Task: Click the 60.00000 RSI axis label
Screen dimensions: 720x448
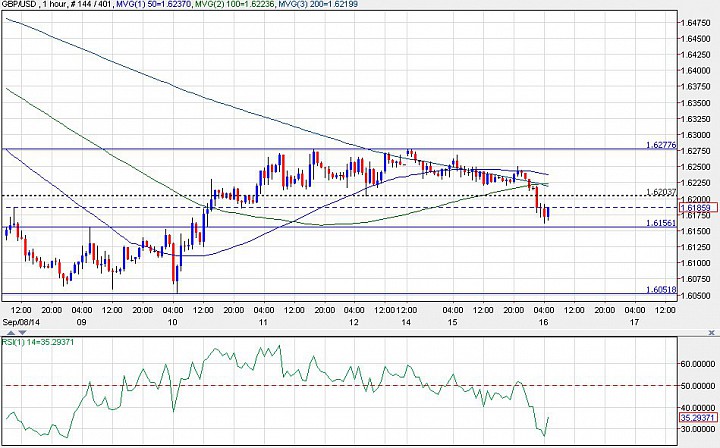Action: (x=698, y=364)
